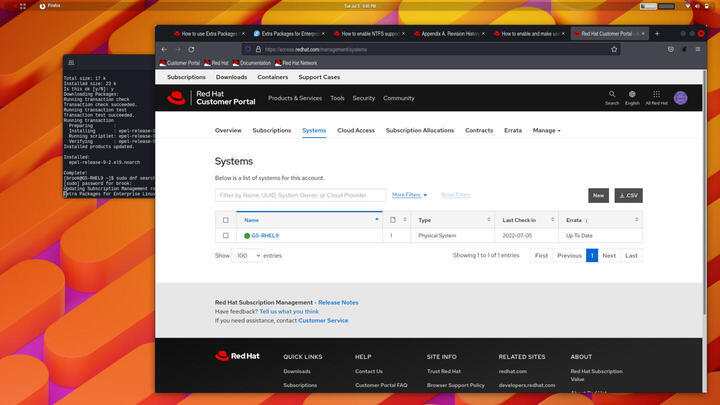This screenshot has width=720, height=405.
Task: Sort the table by the Errata column arrows
Action: [x=636, y=220]
